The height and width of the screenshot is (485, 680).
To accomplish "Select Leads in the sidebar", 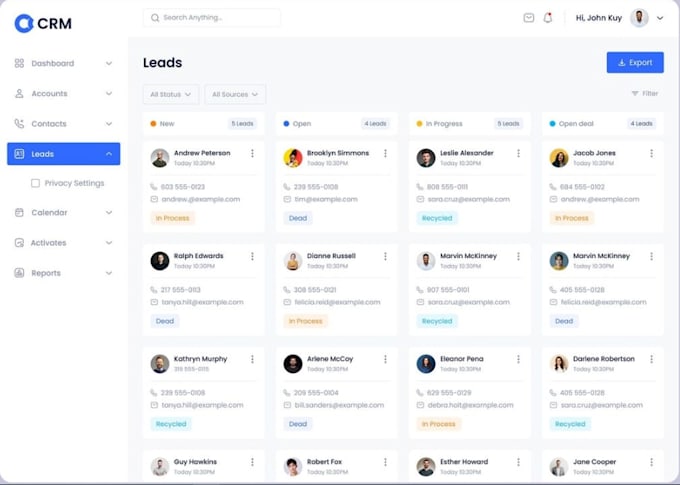I will pos(63,154).
